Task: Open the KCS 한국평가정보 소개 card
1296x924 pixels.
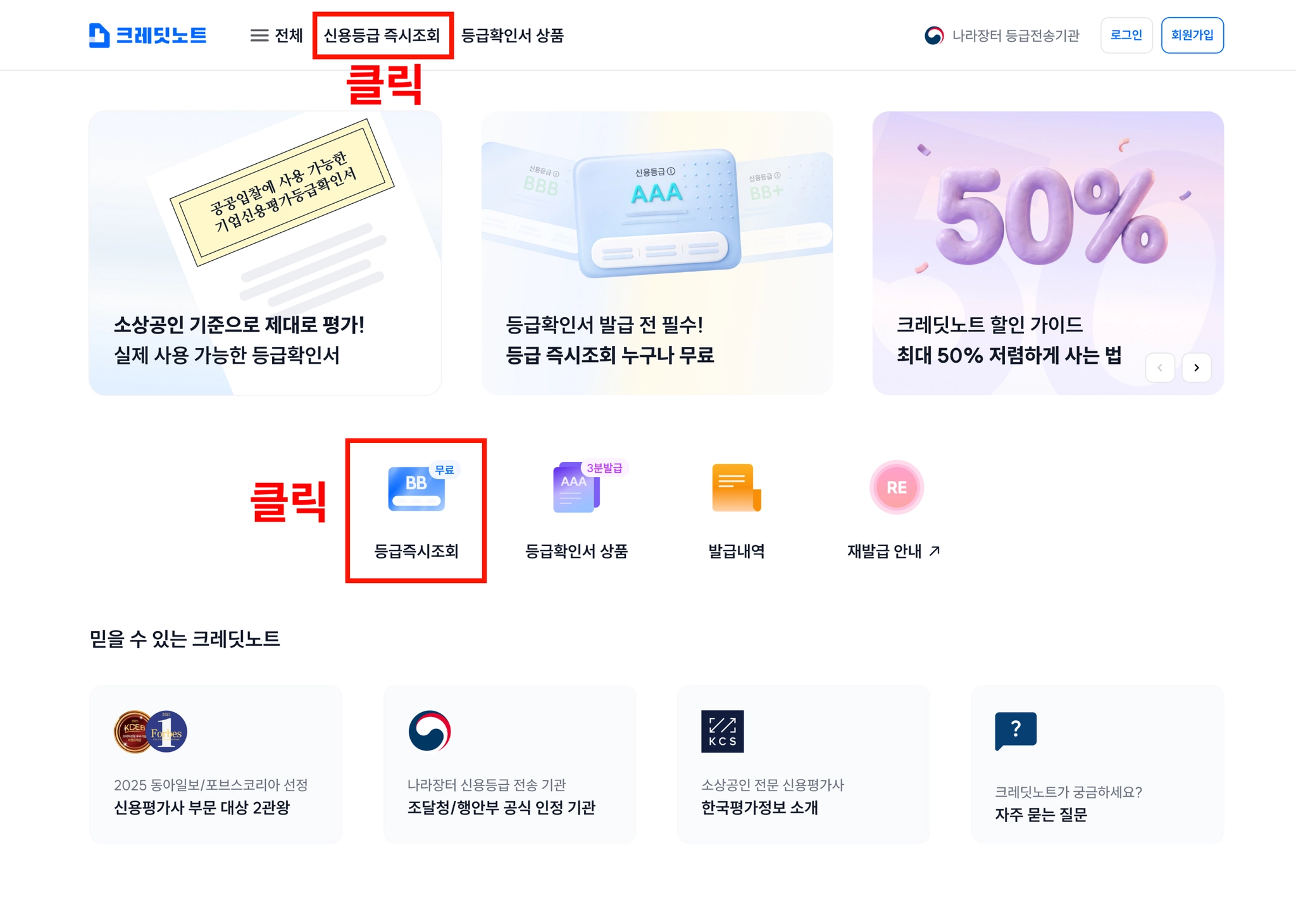Action: [804, 764]
